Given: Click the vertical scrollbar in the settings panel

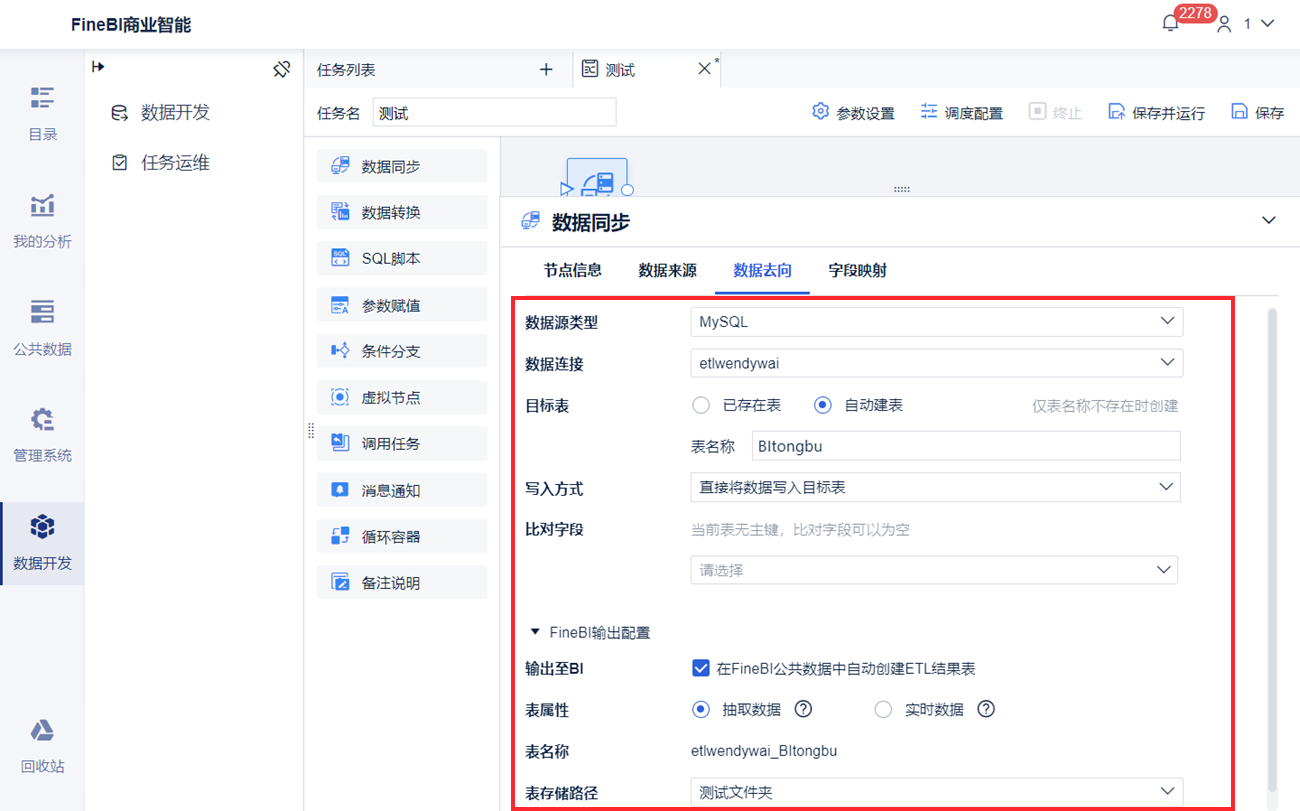Looking at the screenshot, I should point(1272,550).
